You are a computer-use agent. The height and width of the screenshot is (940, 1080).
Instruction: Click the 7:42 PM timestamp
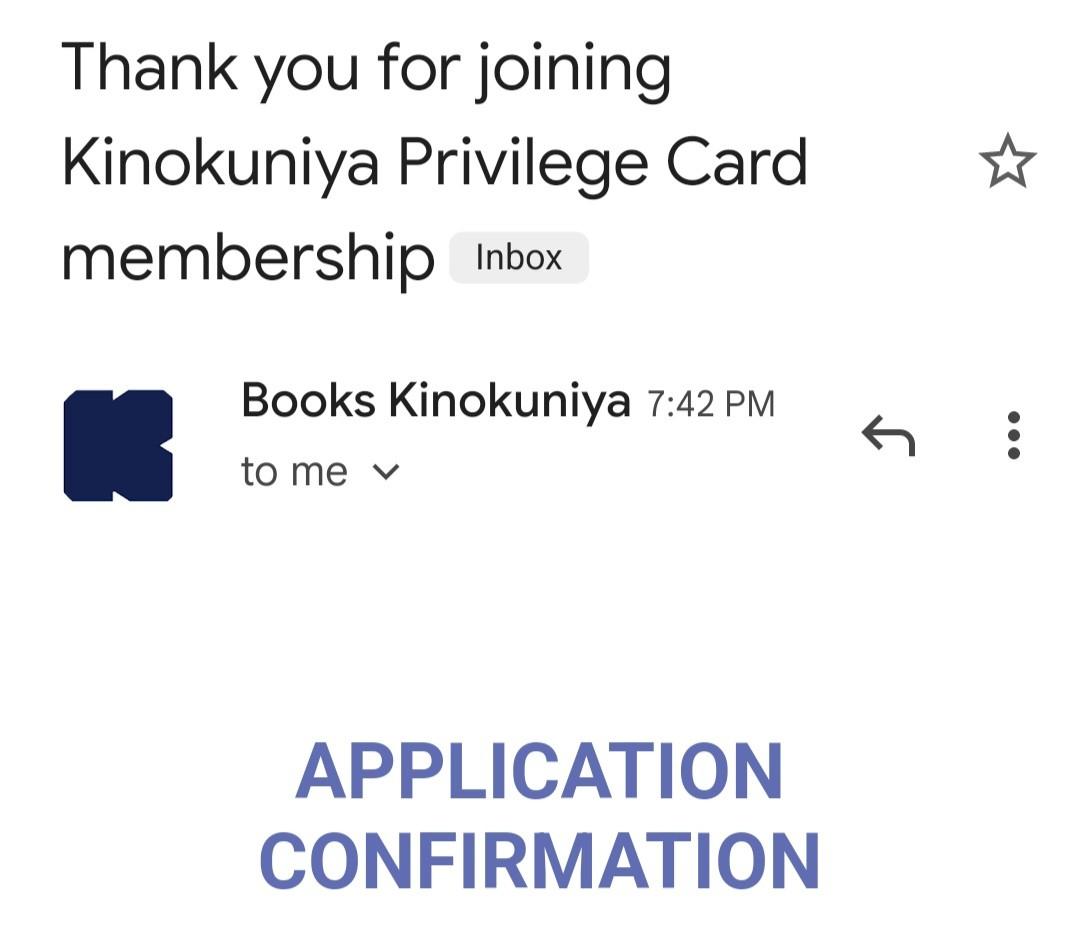[715, 403]
